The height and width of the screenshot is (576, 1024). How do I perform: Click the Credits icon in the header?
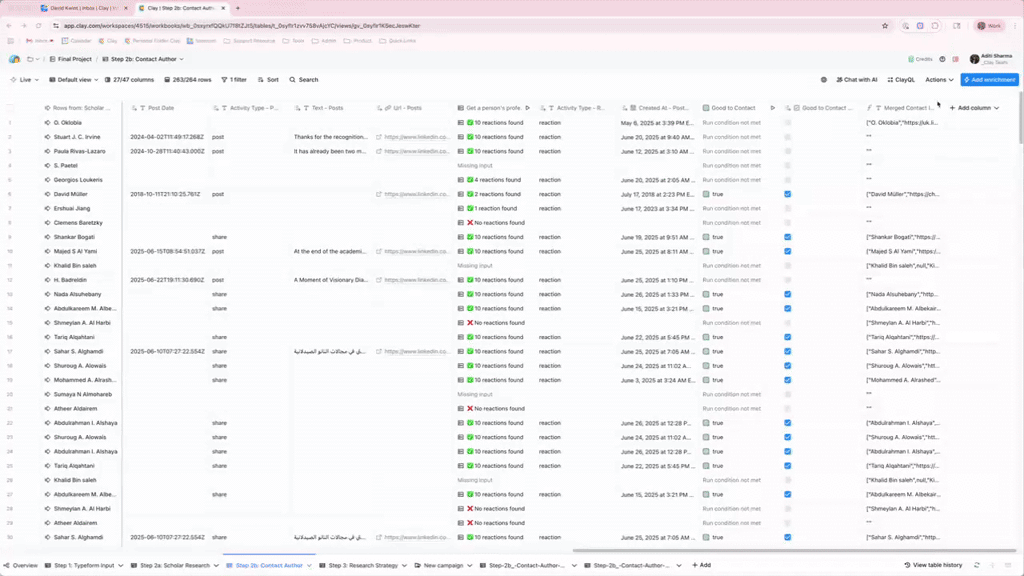920,59
